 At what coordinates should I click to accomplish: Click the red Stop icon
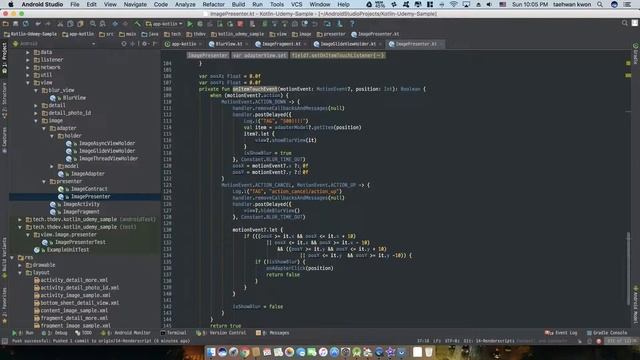point(240,24)
